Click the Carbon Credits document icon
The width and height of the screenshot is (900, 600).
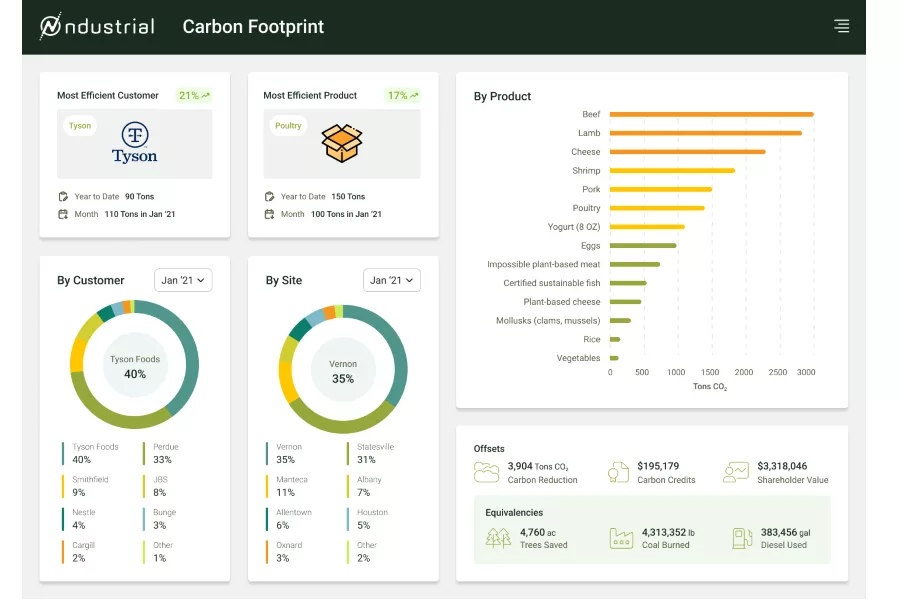point(619,472)
